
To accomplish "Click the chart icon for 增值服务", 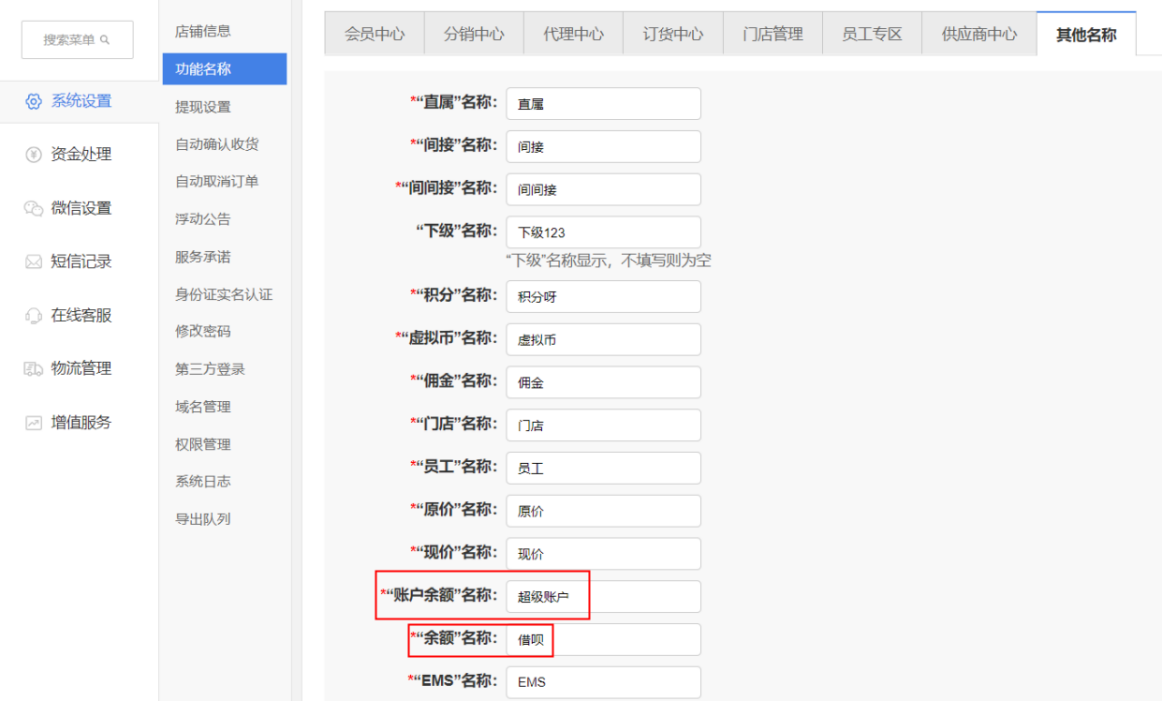I will pyautogui.click(x=33, y=423).
